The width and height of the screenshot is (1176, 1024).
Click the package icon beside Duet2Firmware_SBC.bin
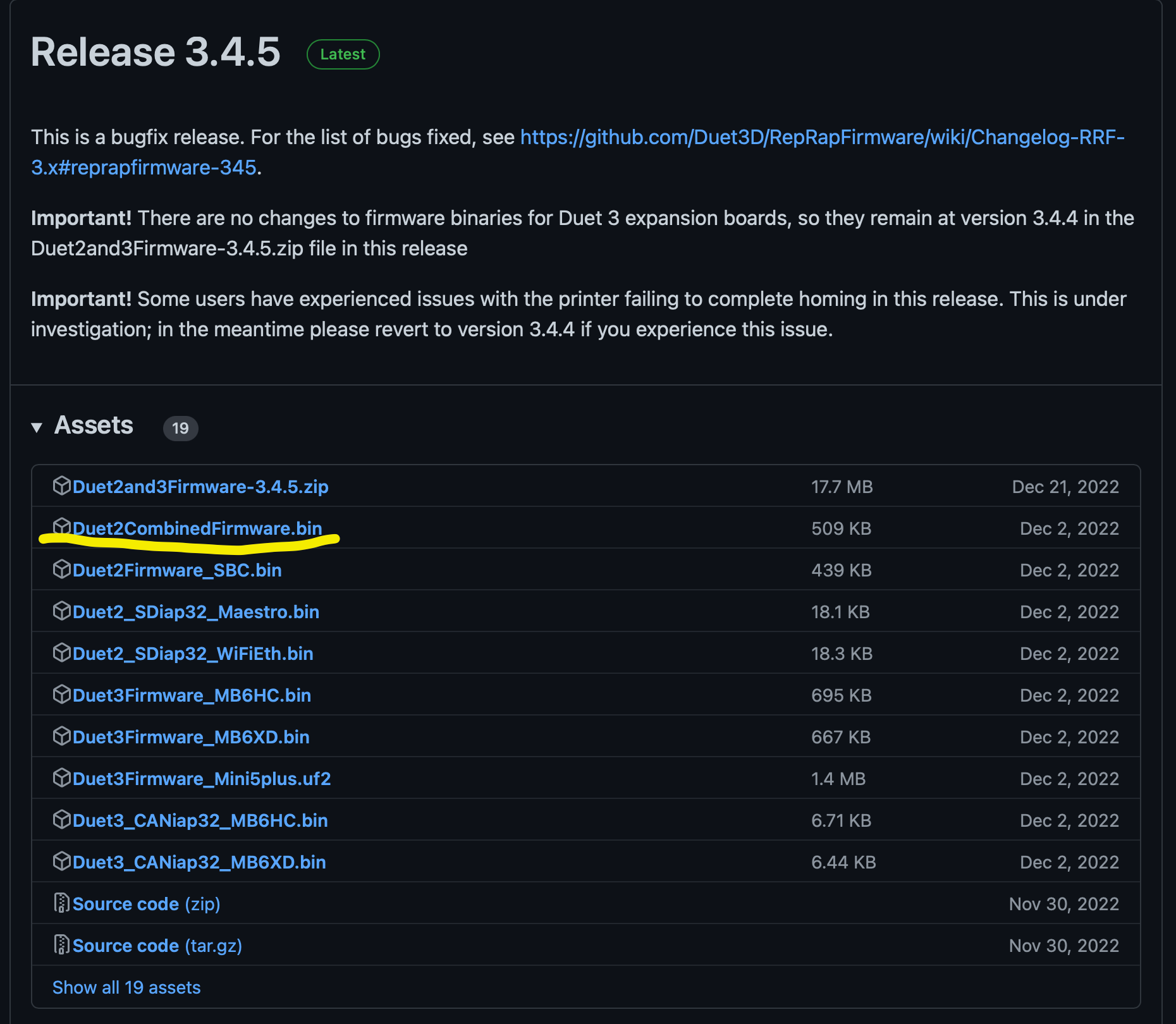pos(61,569)
